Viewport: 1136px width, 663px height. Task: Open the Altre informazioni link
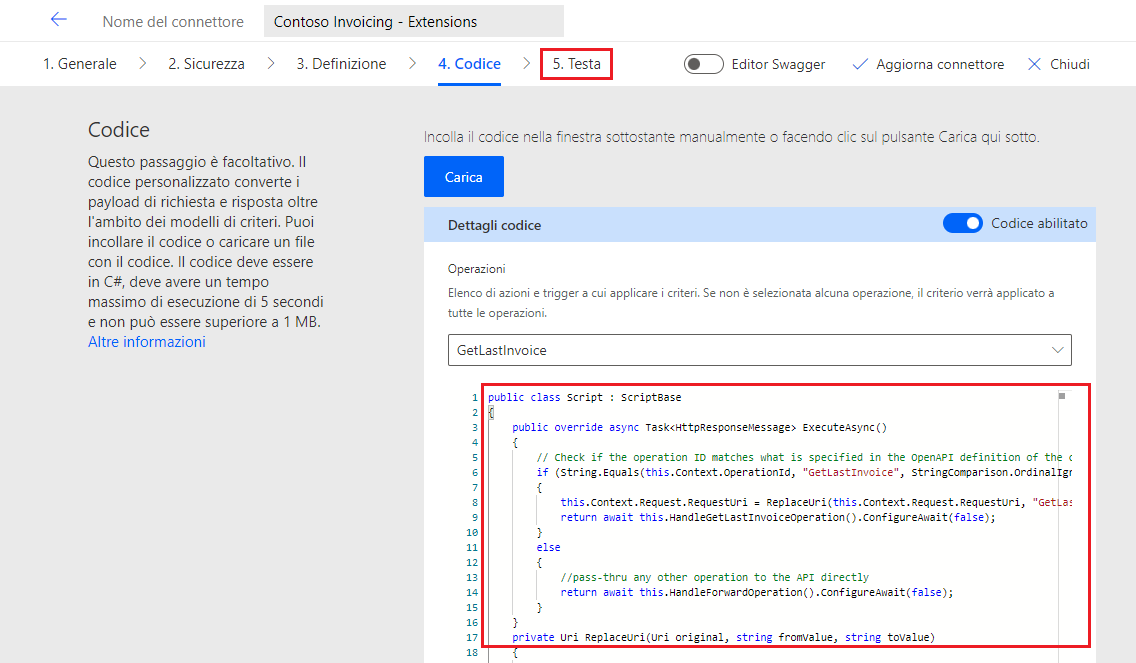(x=146, y=342)
